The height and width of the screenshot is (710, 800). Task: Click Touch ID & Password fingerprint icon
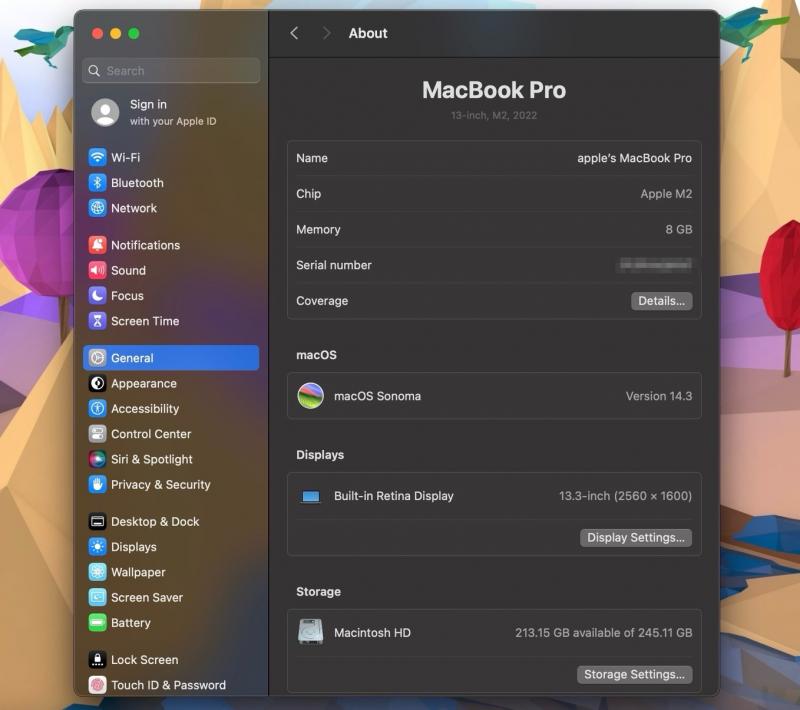point(97,685)
